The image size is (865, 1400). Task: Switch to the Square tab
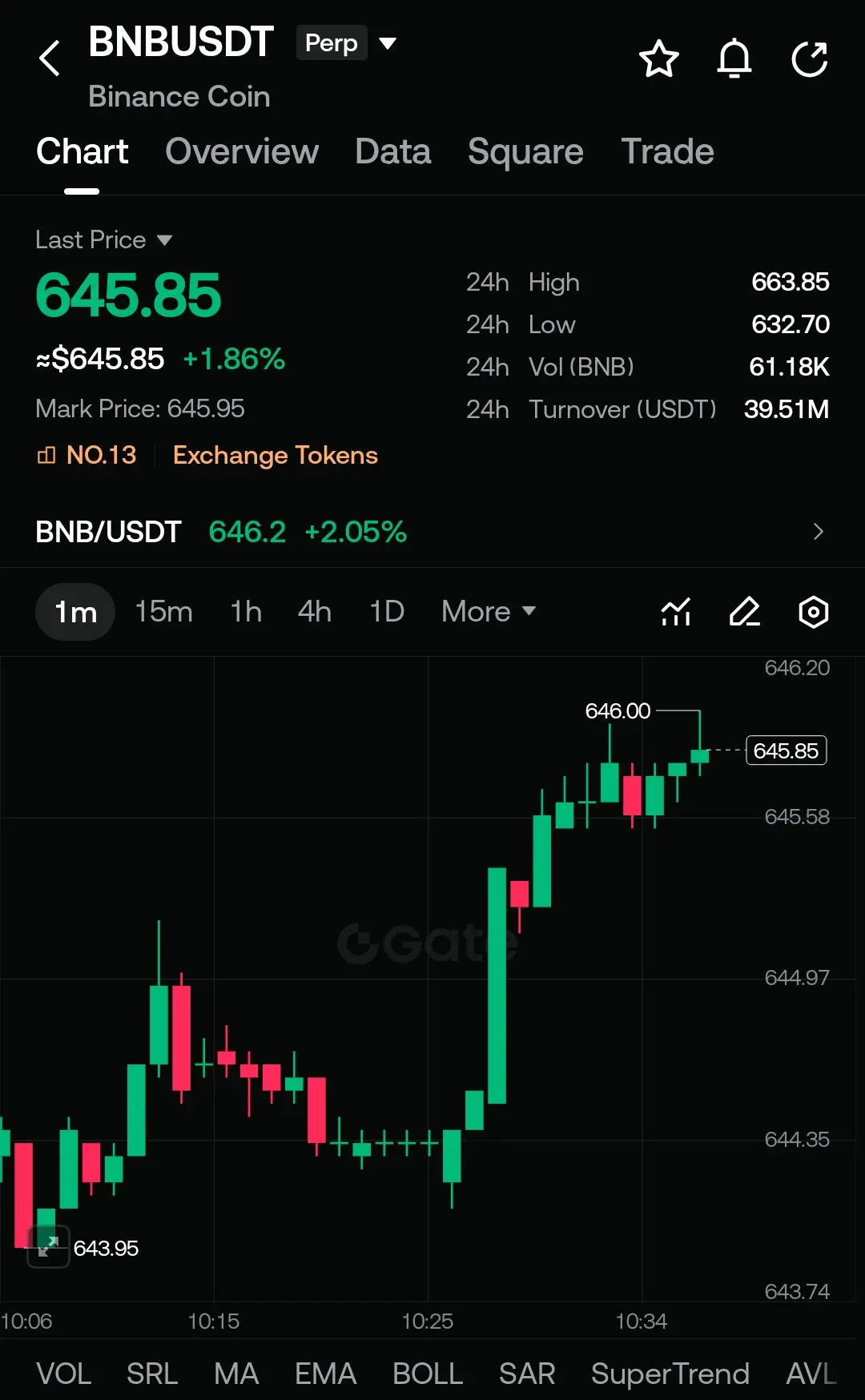tap(525, 151)
